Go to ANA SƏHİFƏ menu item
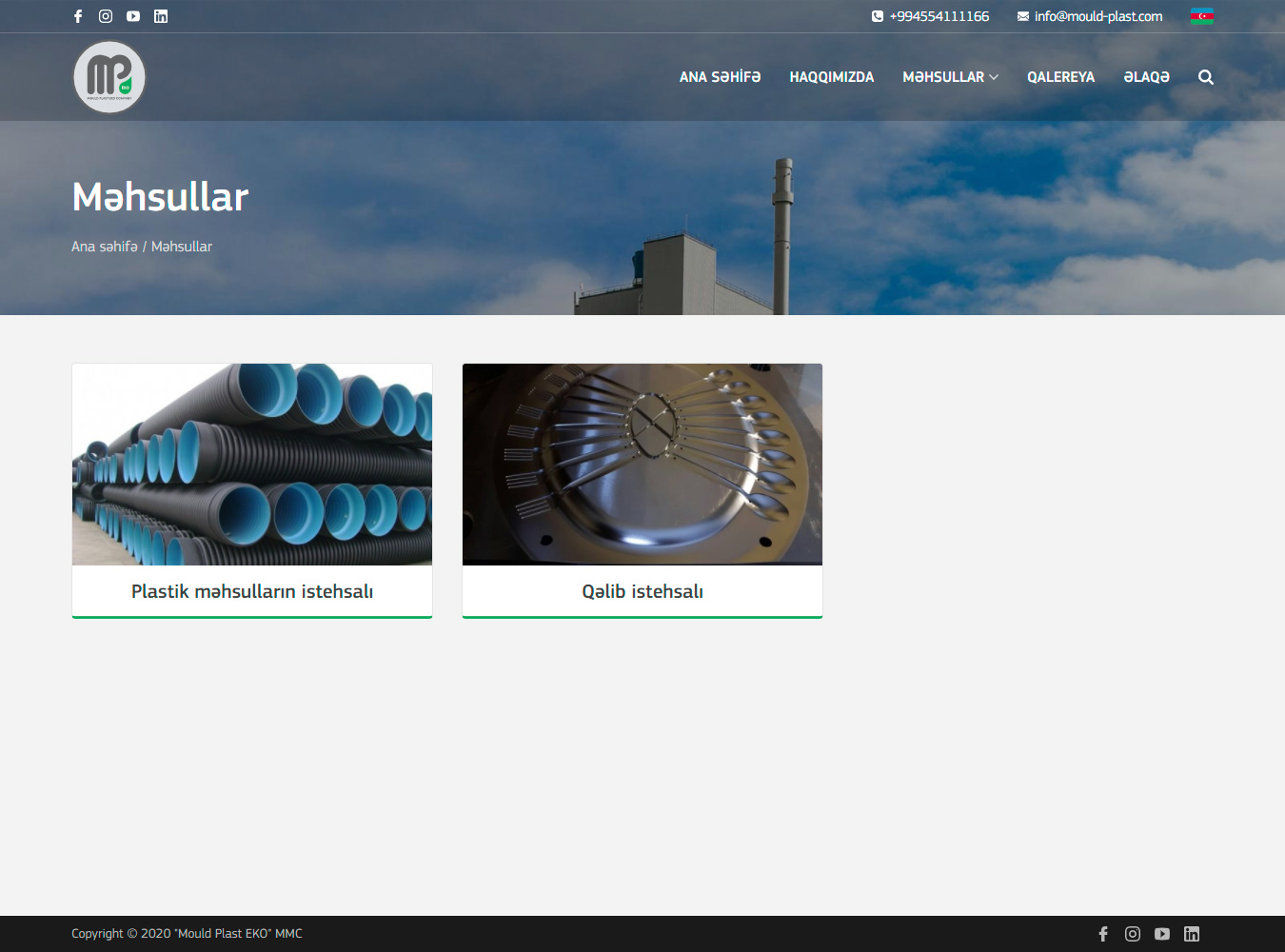 point(720,77)
